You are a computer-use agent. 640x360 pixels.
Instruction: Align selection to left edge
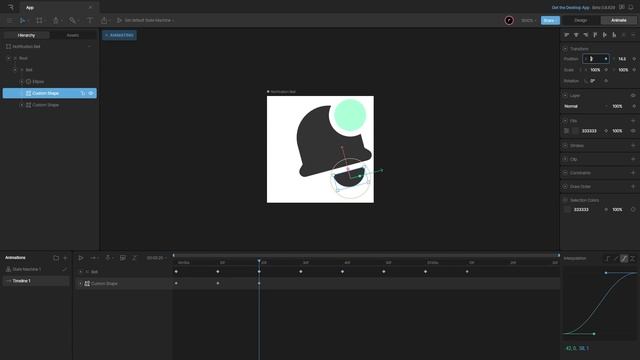(567, 35)
